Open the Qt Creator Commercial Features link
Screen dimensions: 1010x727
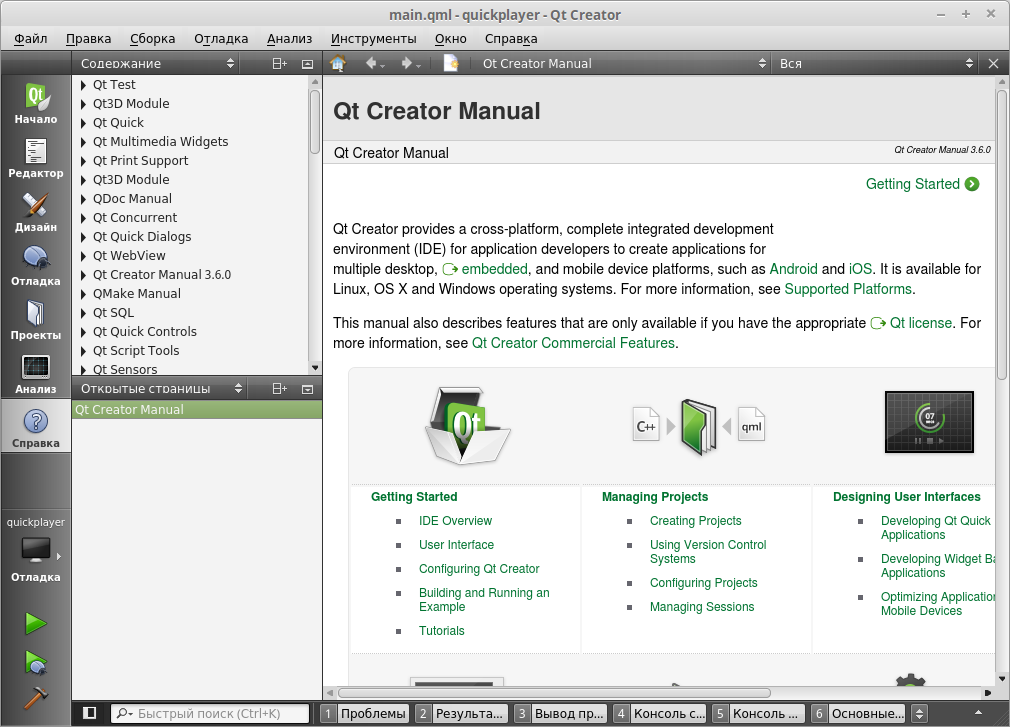[573, 343]
